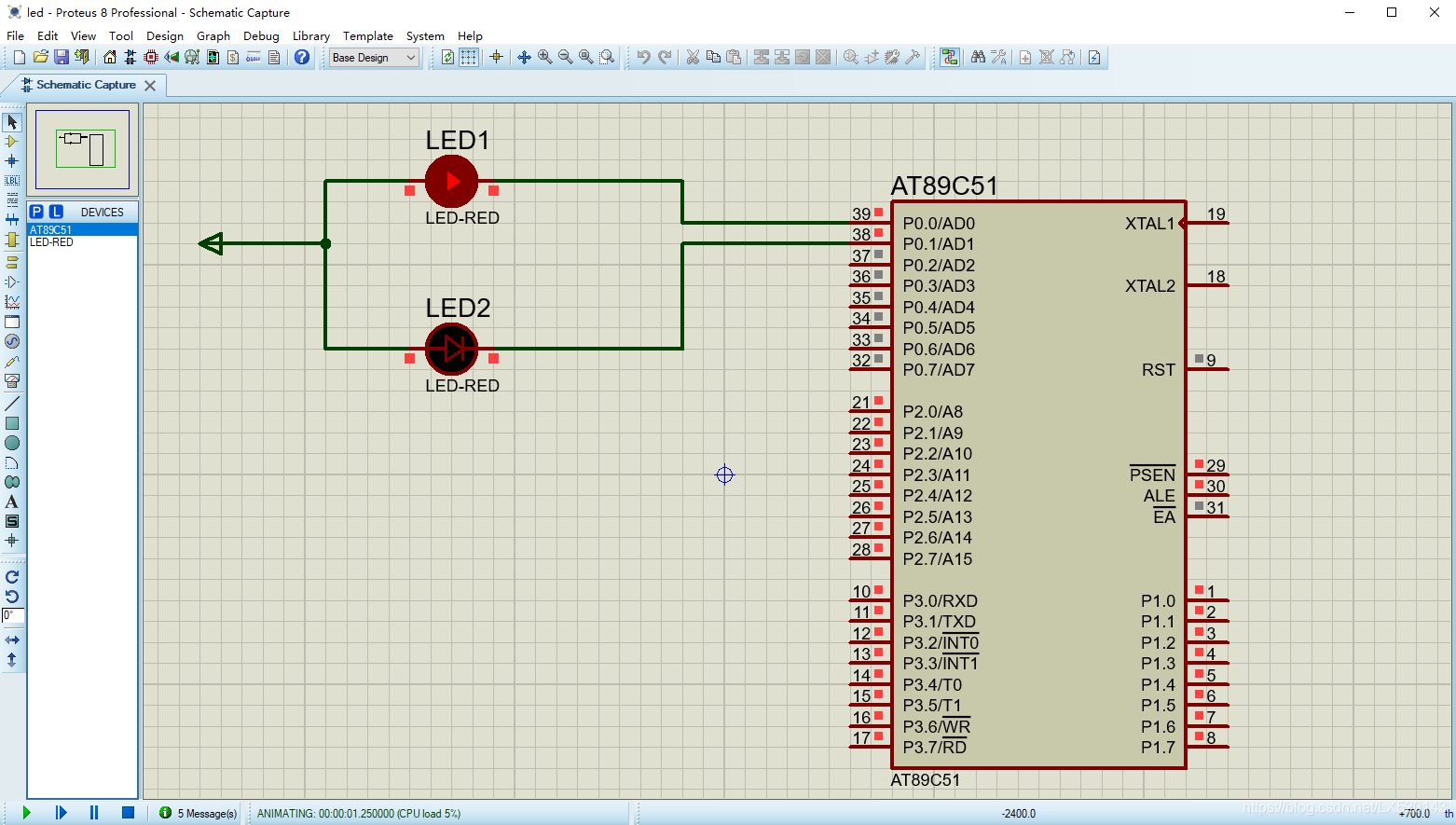Click the P pick devices button
Image resolution: width=1456 pixels, height=825 pixels.
click(37, 212)
